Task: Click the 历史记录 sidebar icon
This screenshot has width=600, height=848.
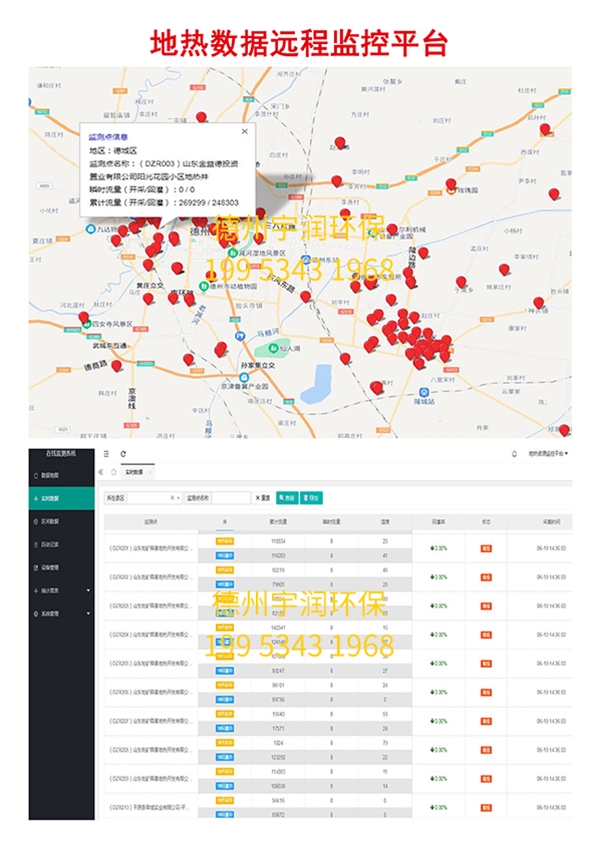Action: (x=35, y=545)
